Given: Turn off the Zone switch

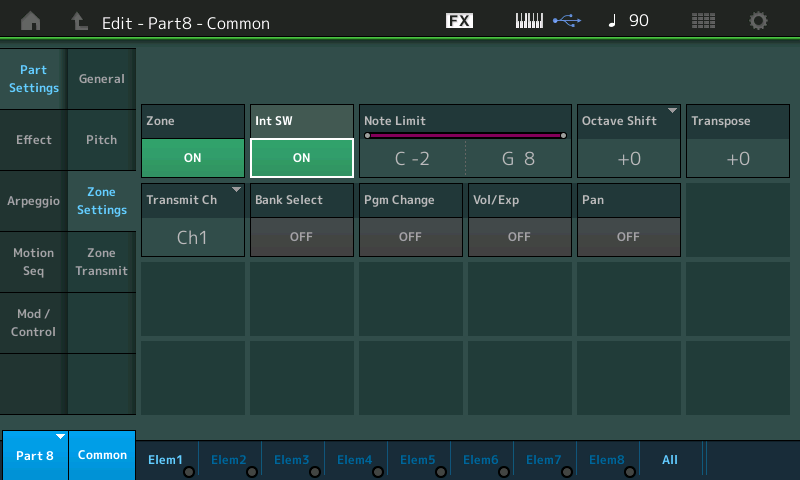Looking at the screenshot, I should tap(193, 158).
